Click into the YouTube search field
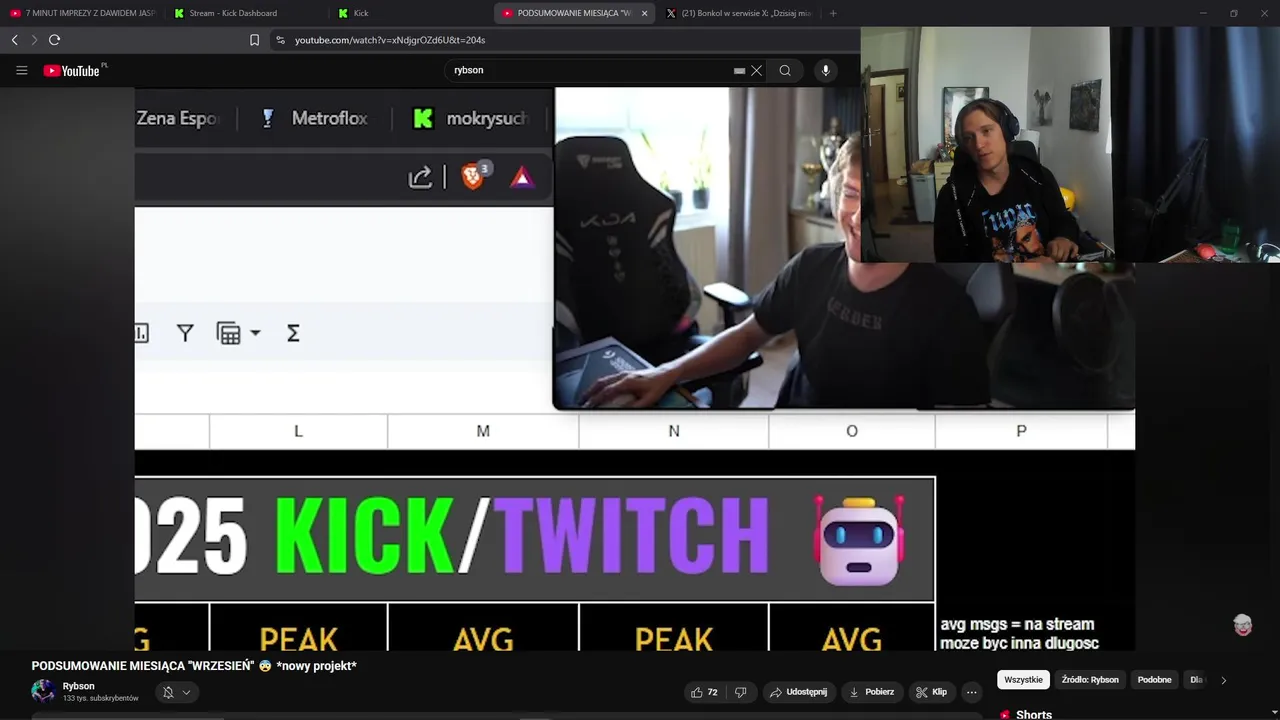The width and height of the screenshot is (1280, 720). 590,71
